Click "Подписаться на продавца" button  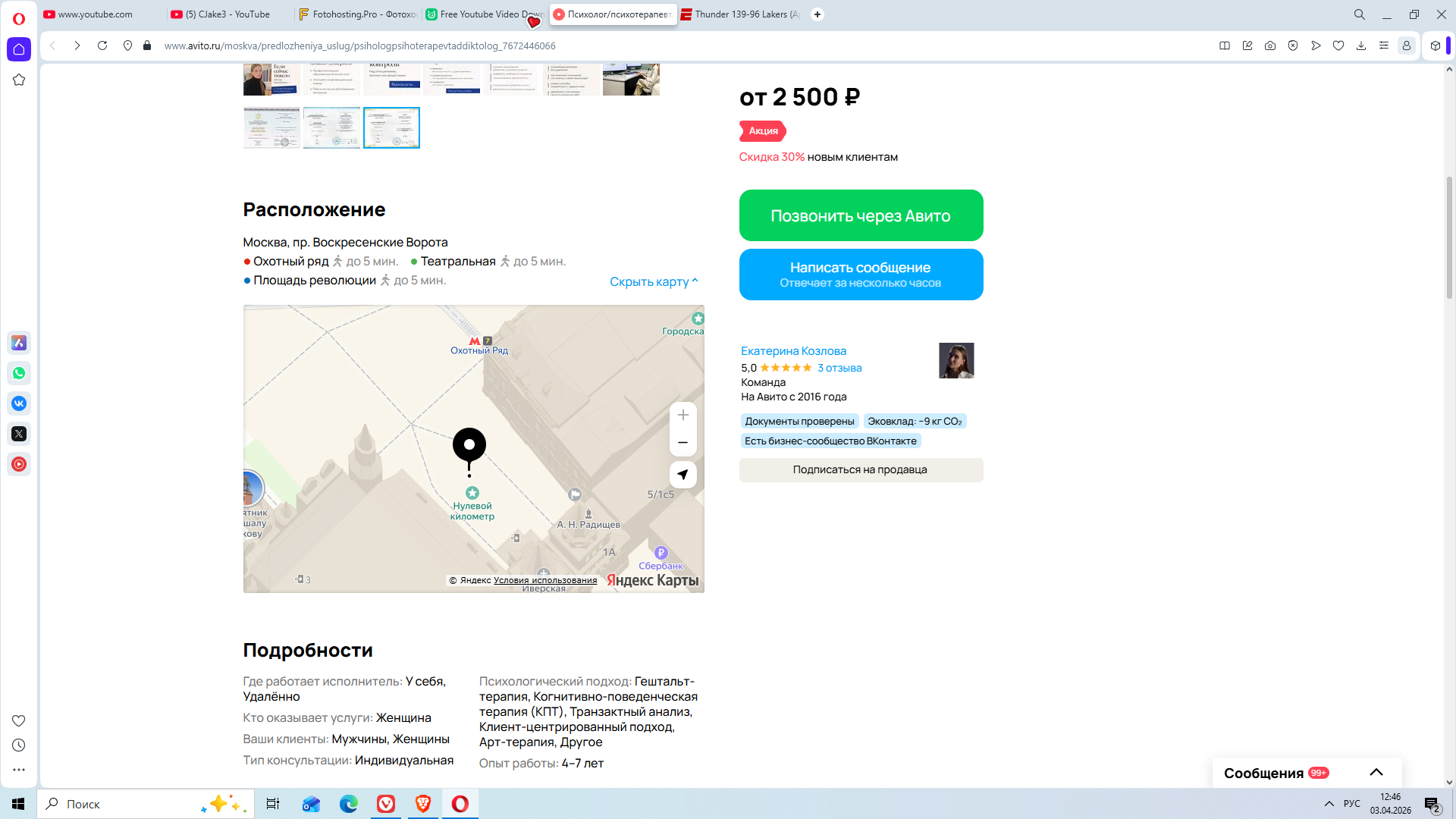[x=861, y=469]
